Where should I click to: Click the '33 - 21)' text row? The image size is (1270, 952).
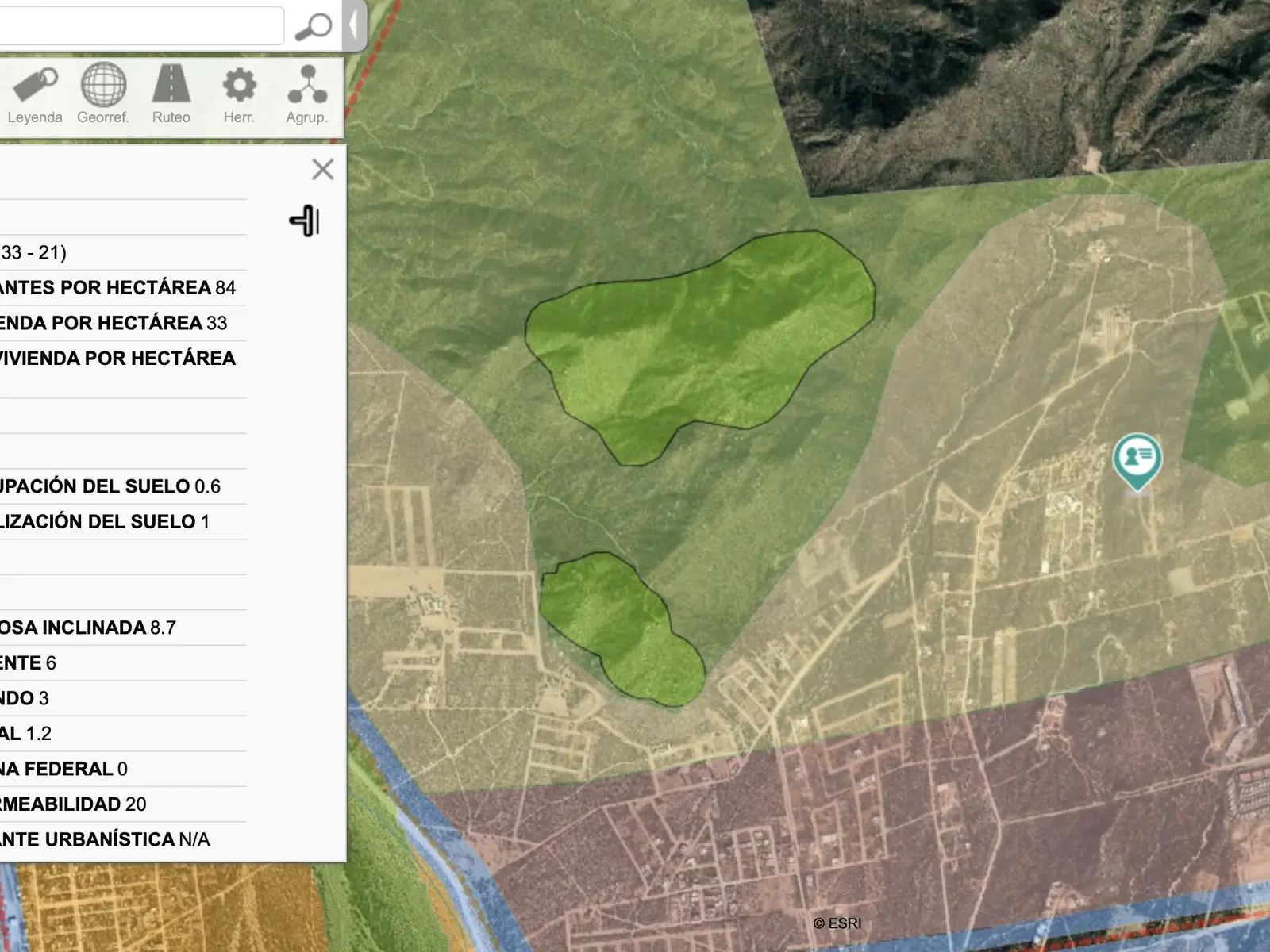[x=123, y=252]
